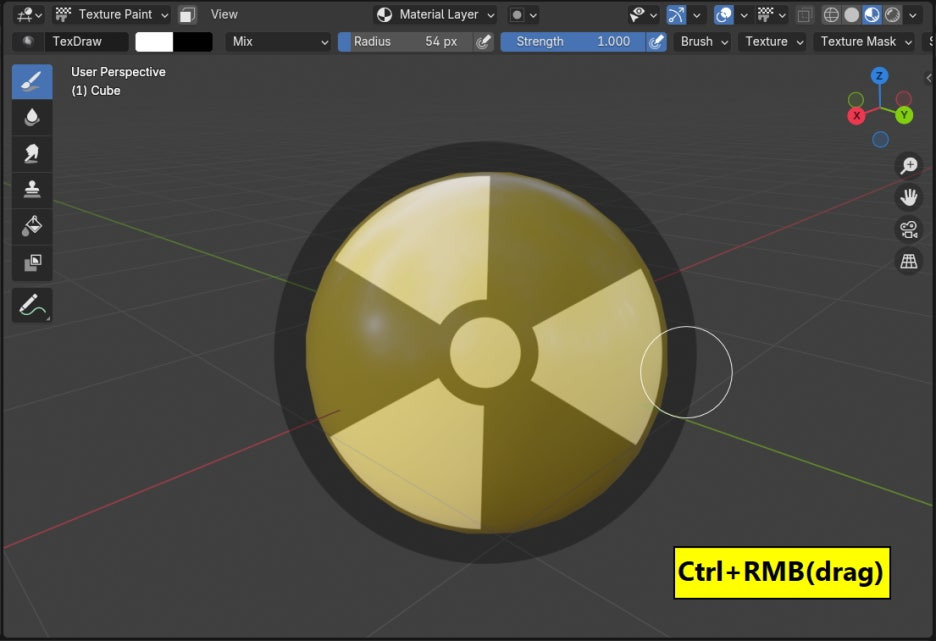Click the Material Layer sphere icon

pos(385,15)
